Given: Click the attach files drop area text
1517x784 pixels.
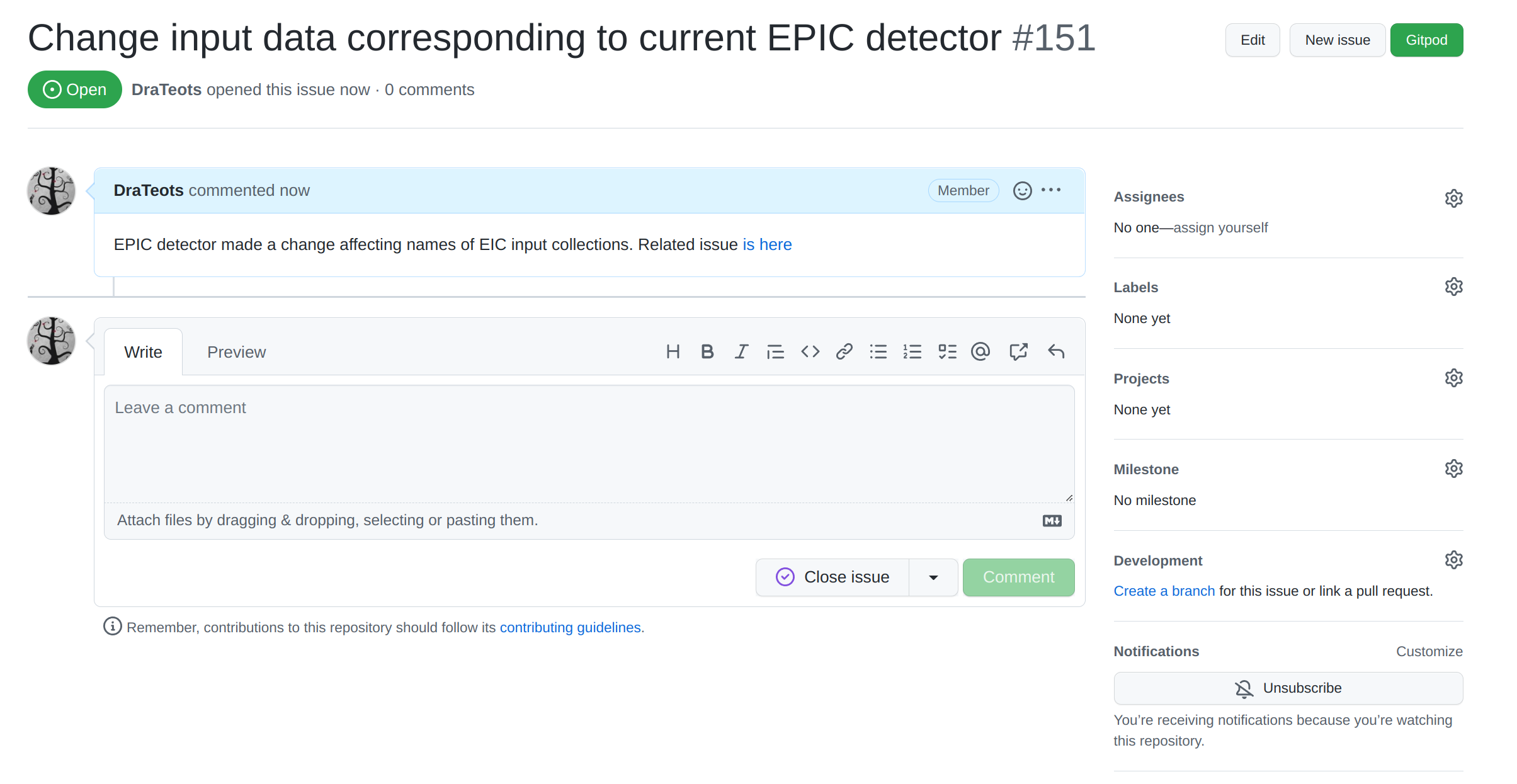Looking at the screenshot, I should click(327, 520).
